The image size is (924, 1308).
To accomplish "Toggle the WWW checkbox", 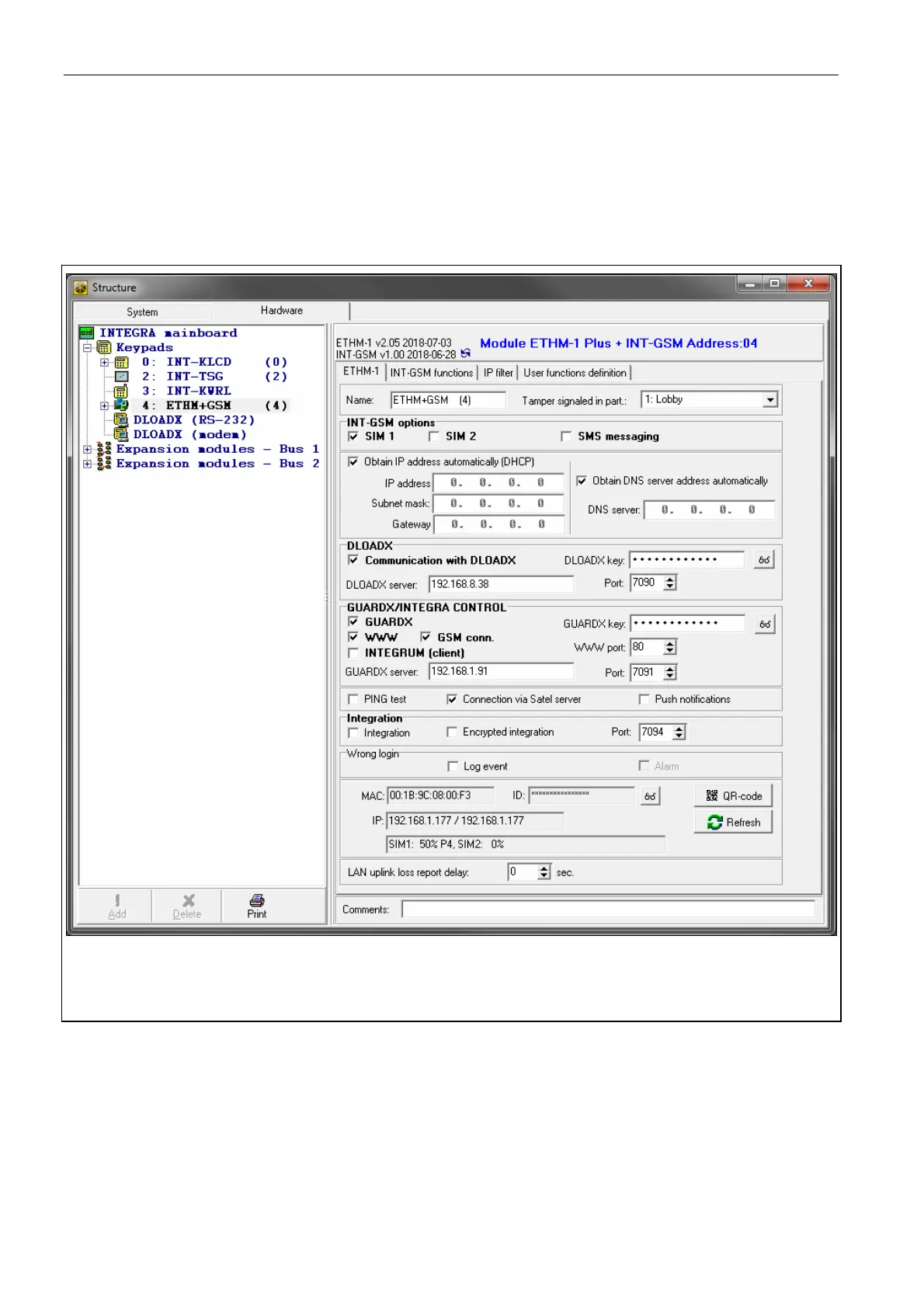I will pyautogui.click(x=353, y=638).
